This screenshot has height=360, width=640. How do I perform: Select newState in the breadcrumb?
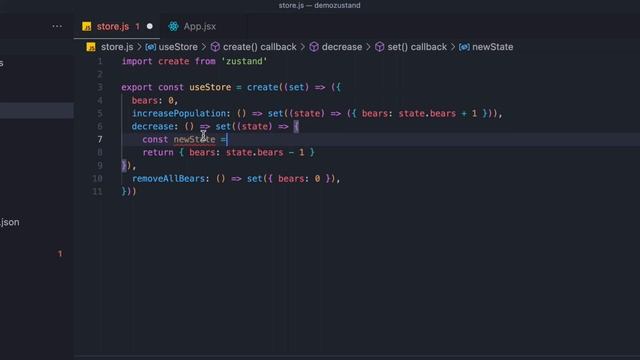(493, 47)
